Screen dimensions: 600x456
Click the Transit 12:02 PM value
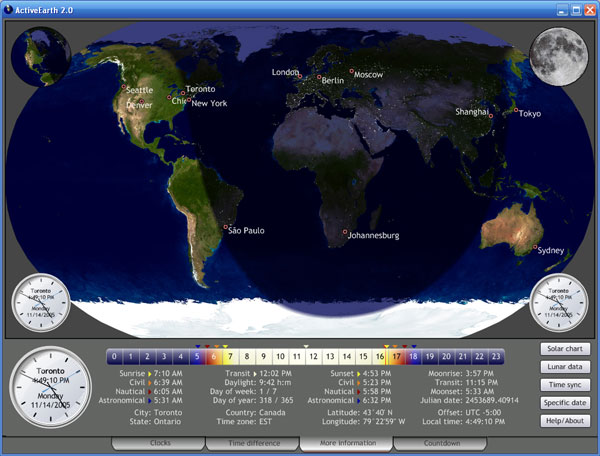(276, 373)
